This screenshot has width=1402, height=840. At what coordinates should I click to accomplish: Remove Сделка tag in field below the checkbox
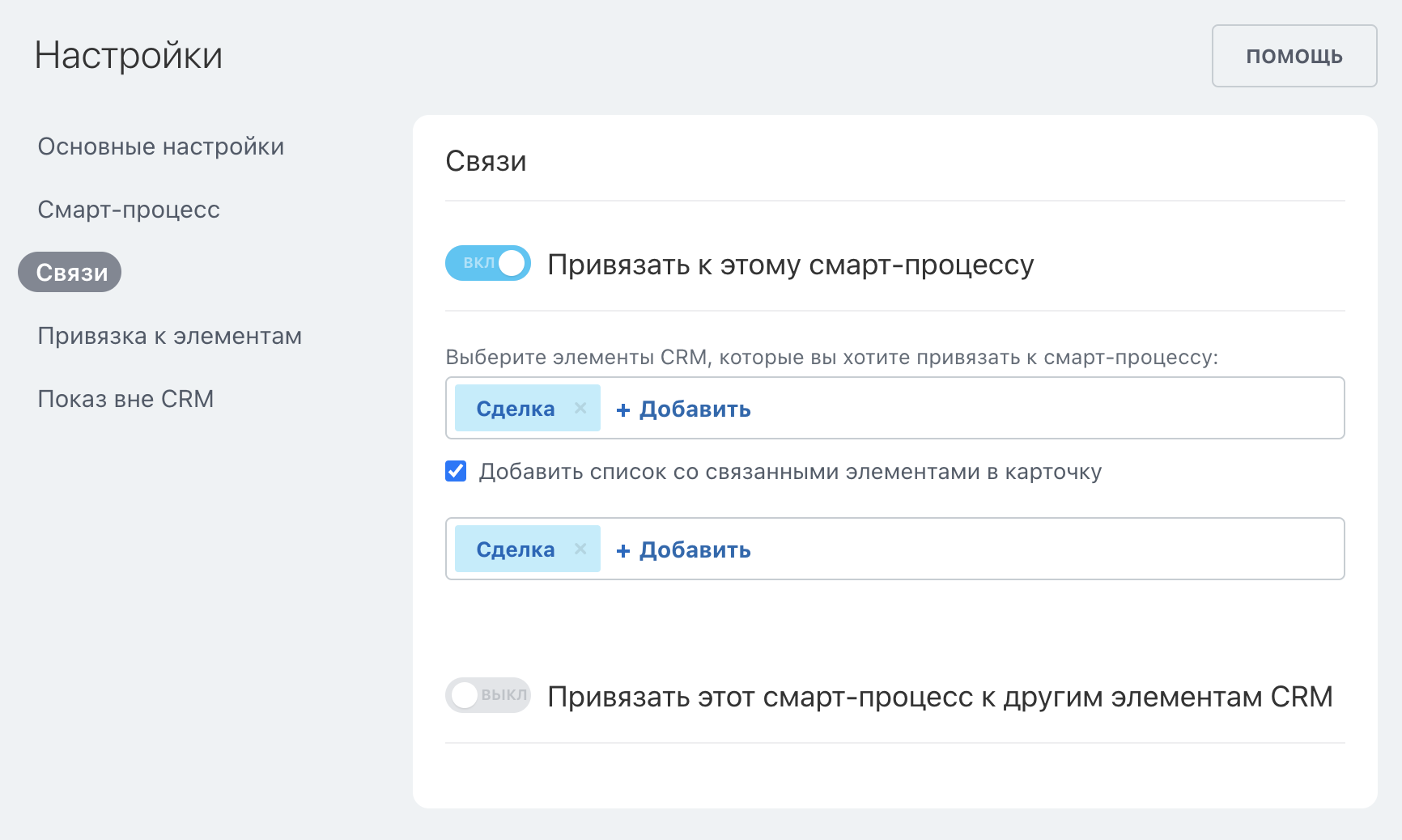(580, 549)
